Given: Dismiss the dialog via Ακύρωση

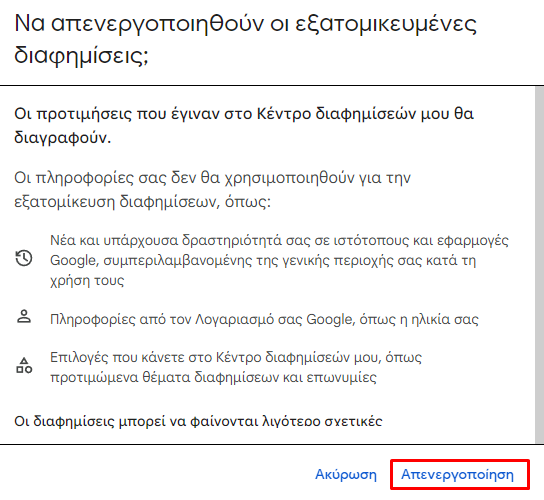Looking at the screenshot, I should (x=346, y=474).
